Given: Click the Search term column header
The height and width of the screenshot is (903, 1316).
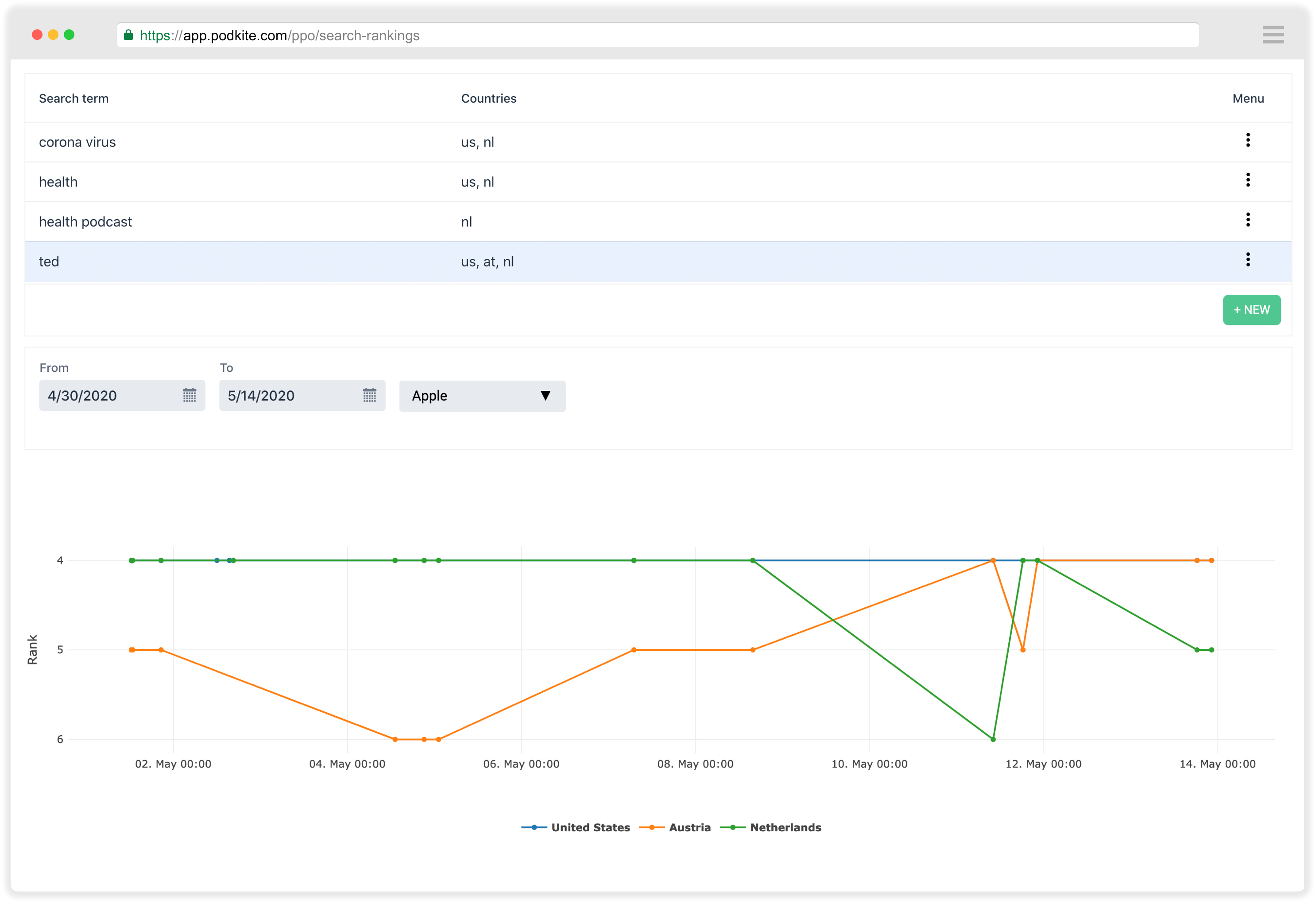Looking at the screenshot, I should pos(74,99).
